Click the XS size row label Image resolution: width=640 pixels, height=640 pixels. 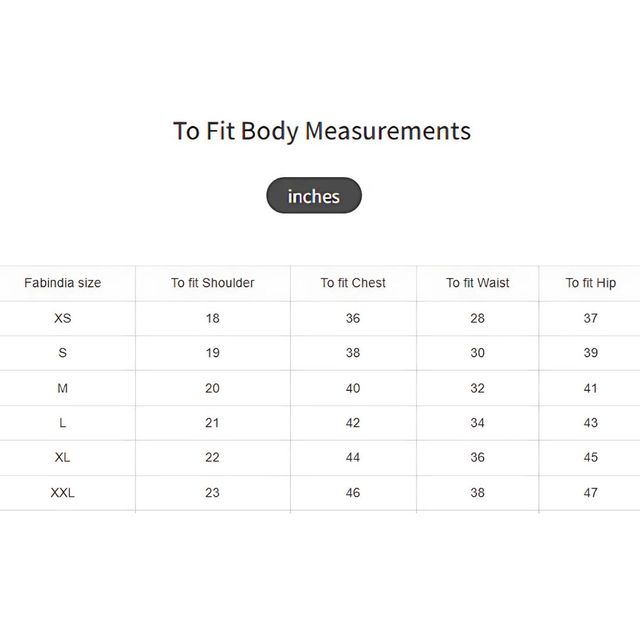62,318
